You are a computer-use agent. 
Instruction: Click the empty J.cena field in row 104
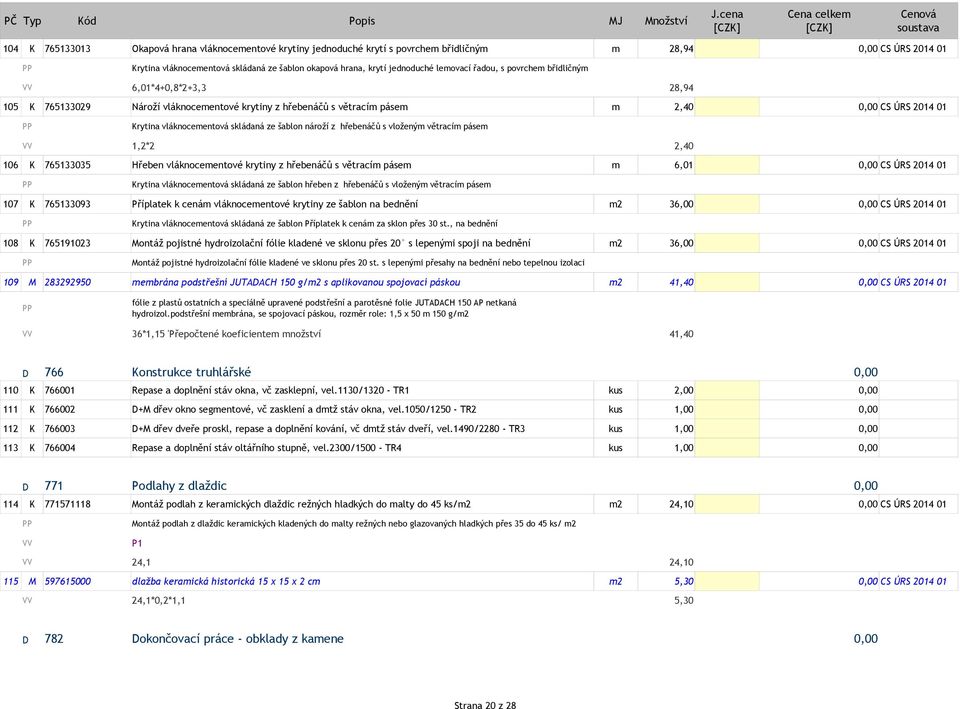[x=727, y=48]
